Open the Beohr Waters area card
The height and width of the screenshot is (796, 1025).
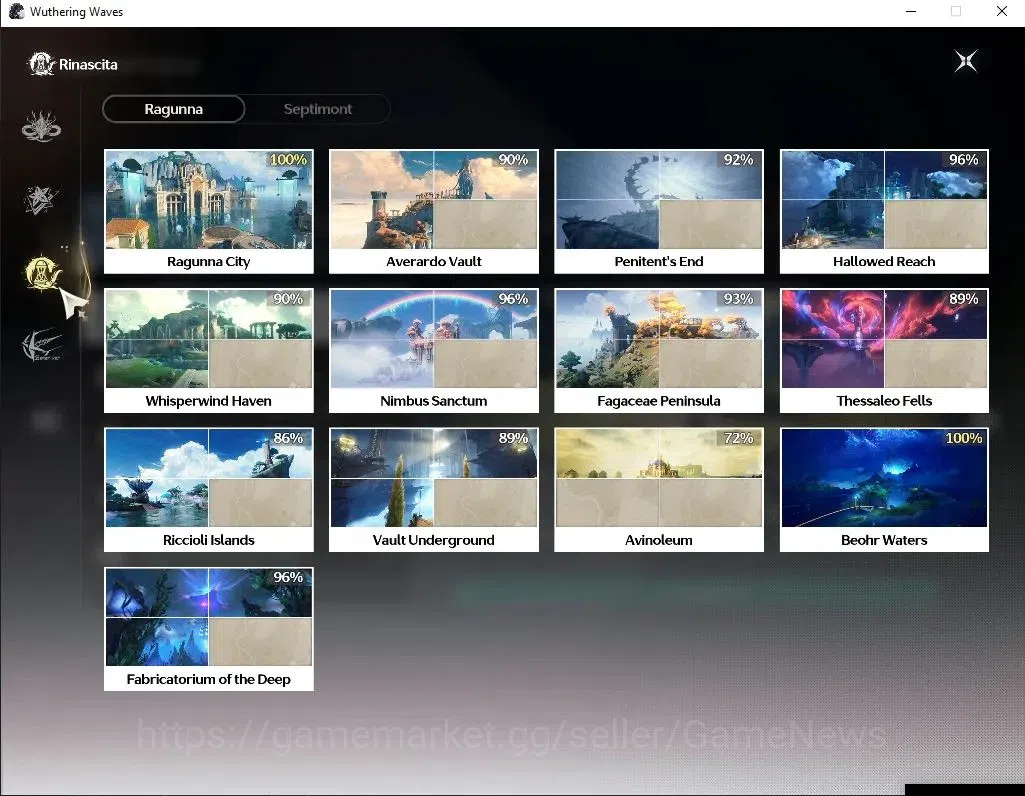pos(884,489)
